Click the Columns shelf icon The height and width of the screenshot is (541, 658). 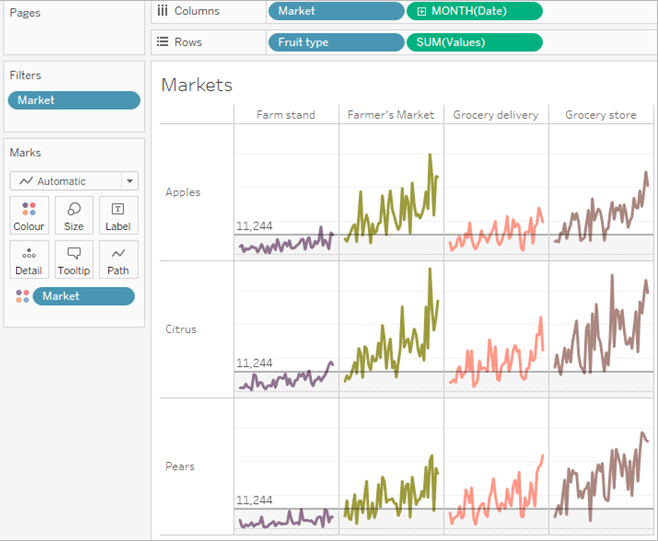(x=162, y=10)
